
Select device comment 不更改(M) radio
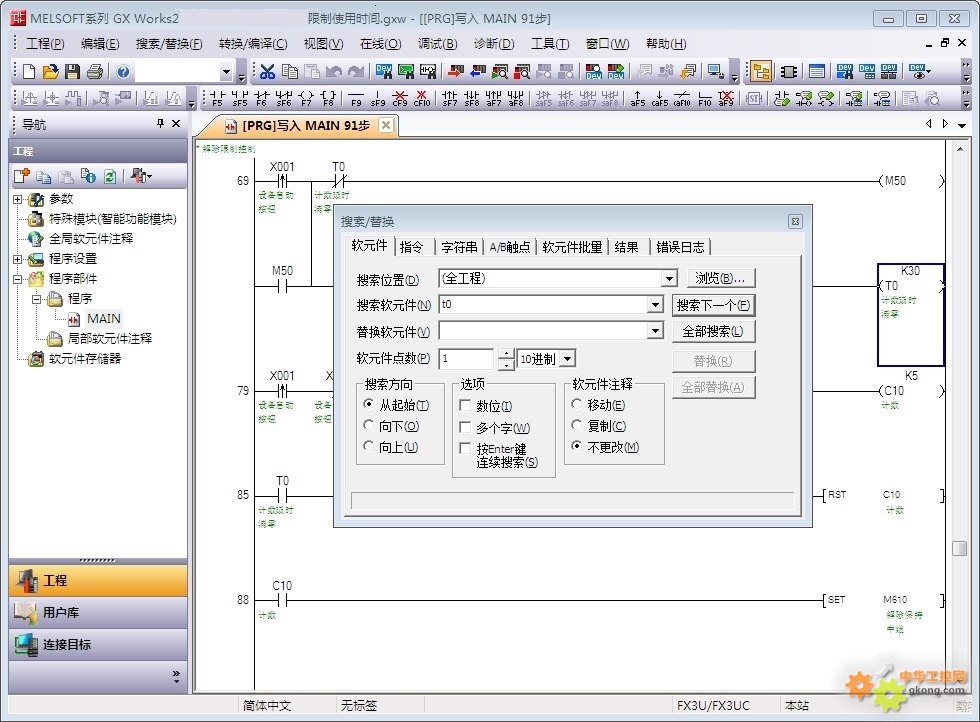click(x=576, y=446)
